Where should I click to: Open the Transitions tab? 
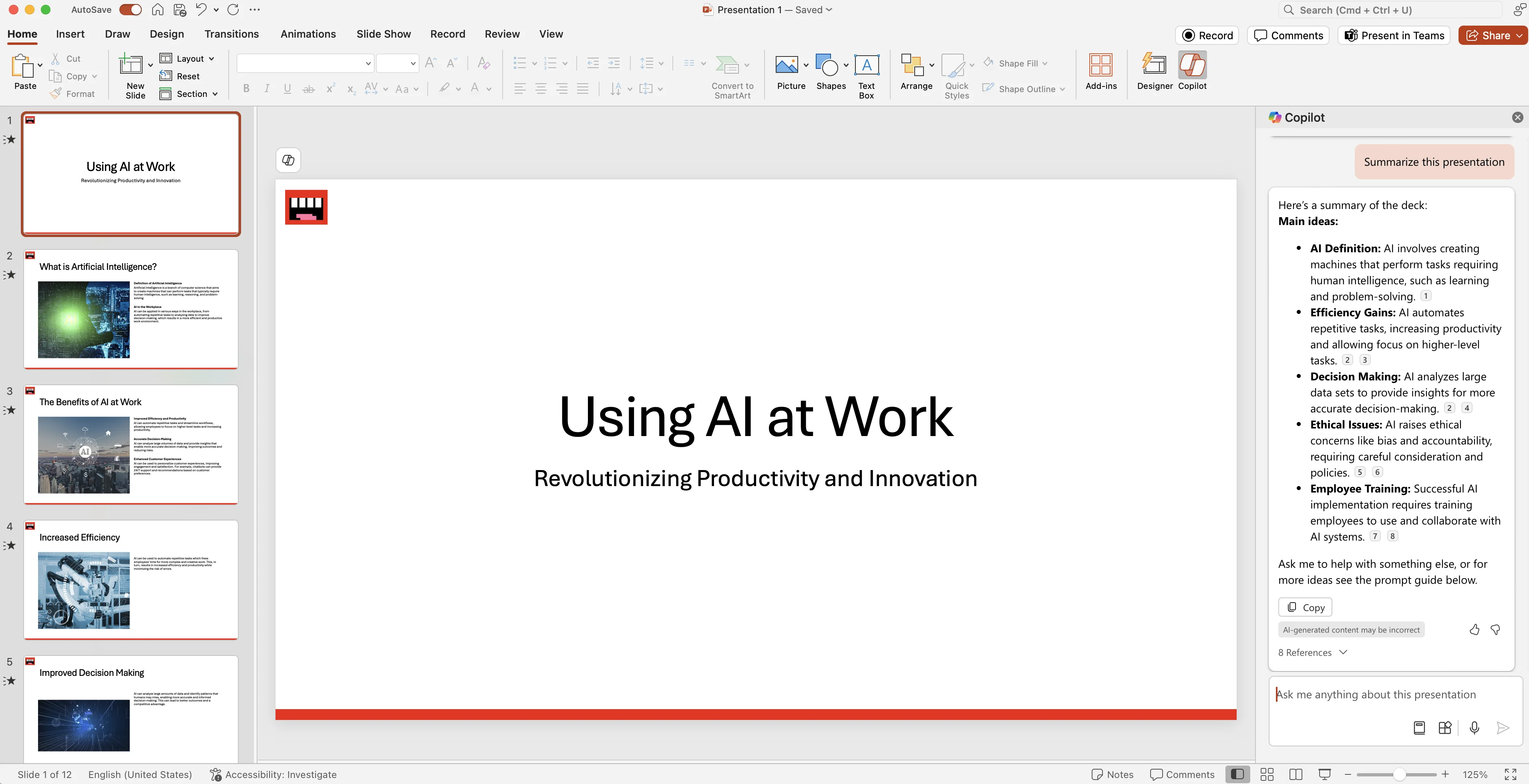pos(231,34)
